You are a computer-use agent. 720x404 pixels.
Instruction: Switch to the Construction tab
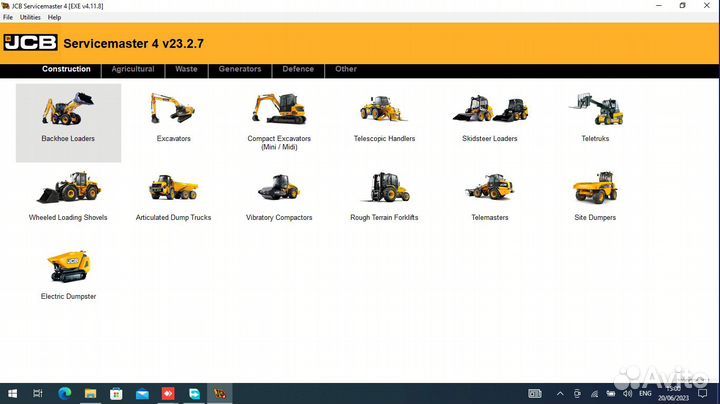point(66,69)
